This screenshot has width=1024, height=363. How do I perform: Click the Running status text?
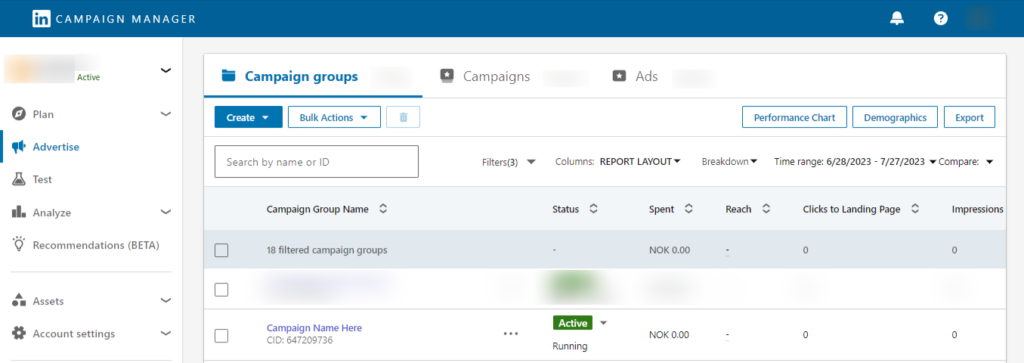[x=570, y=346]
